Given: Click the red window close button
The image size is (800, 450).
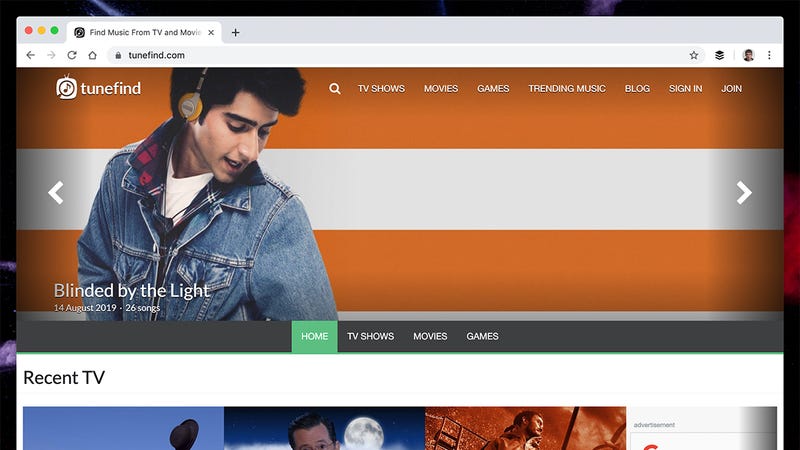Looking at the screenshot, I should [x=29, y=31].
